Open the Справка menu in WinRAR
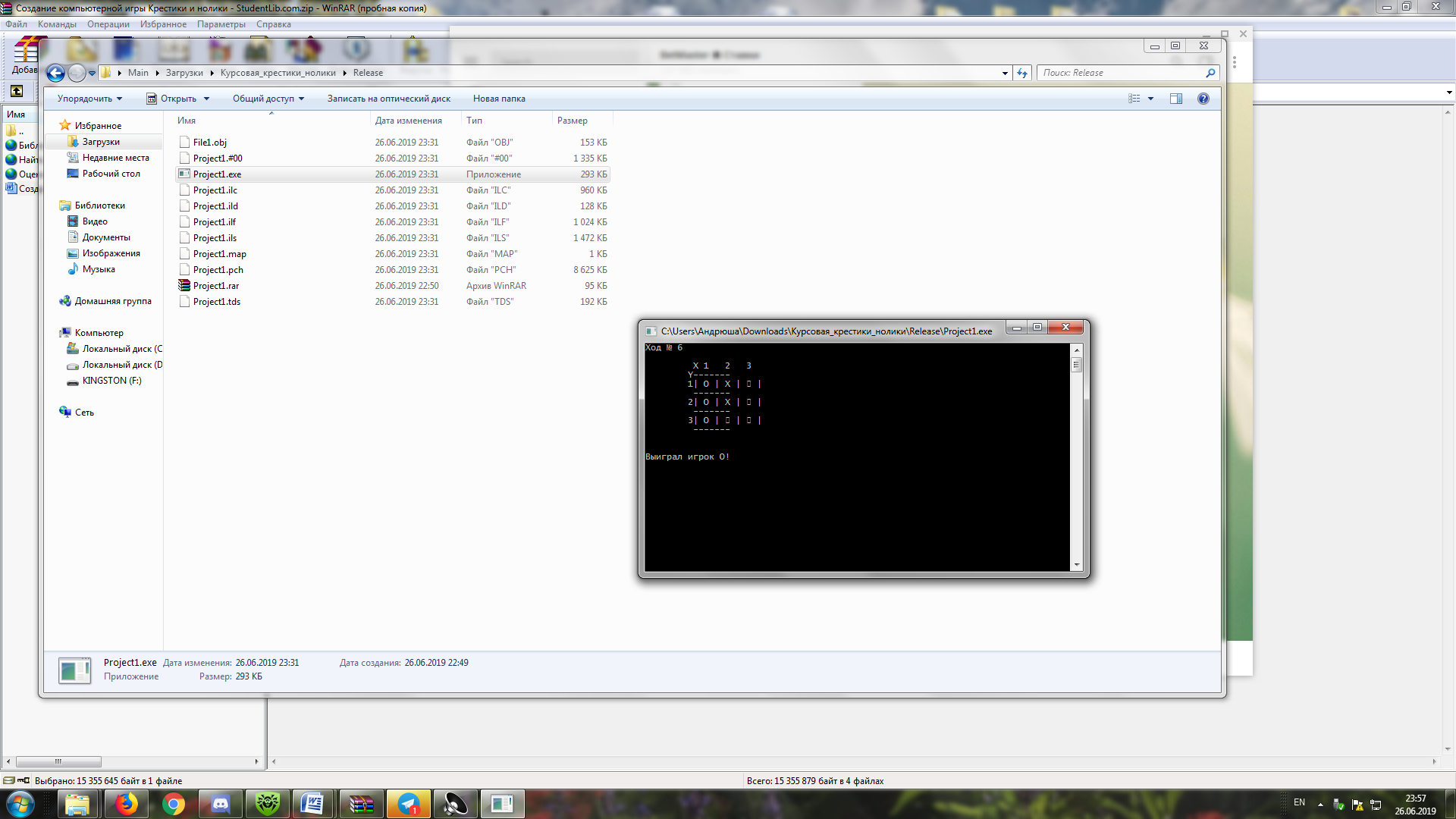This screenshot has width=1456, height=819. pyautogui.click(x=274, y=24)
